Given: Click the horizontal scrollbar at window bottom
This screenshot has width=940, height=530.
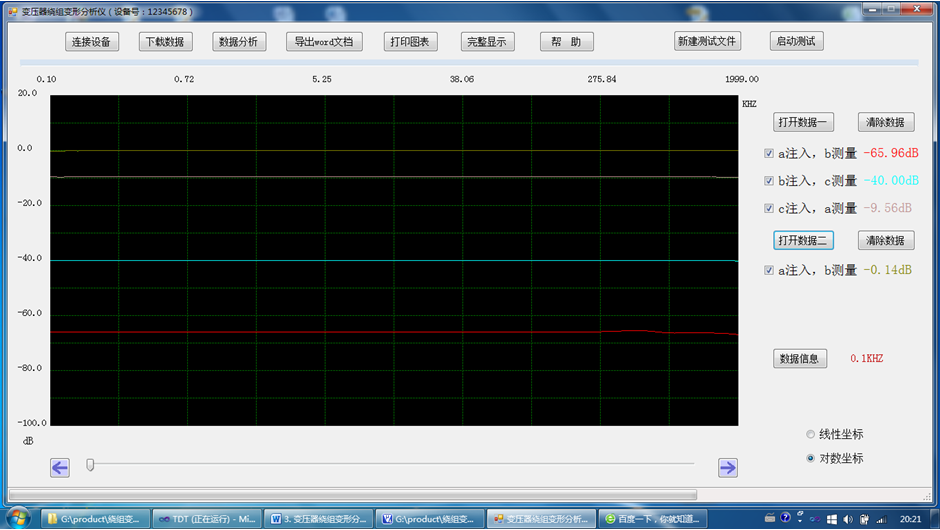Looking at the screenshot, I should tap(352, 494).
